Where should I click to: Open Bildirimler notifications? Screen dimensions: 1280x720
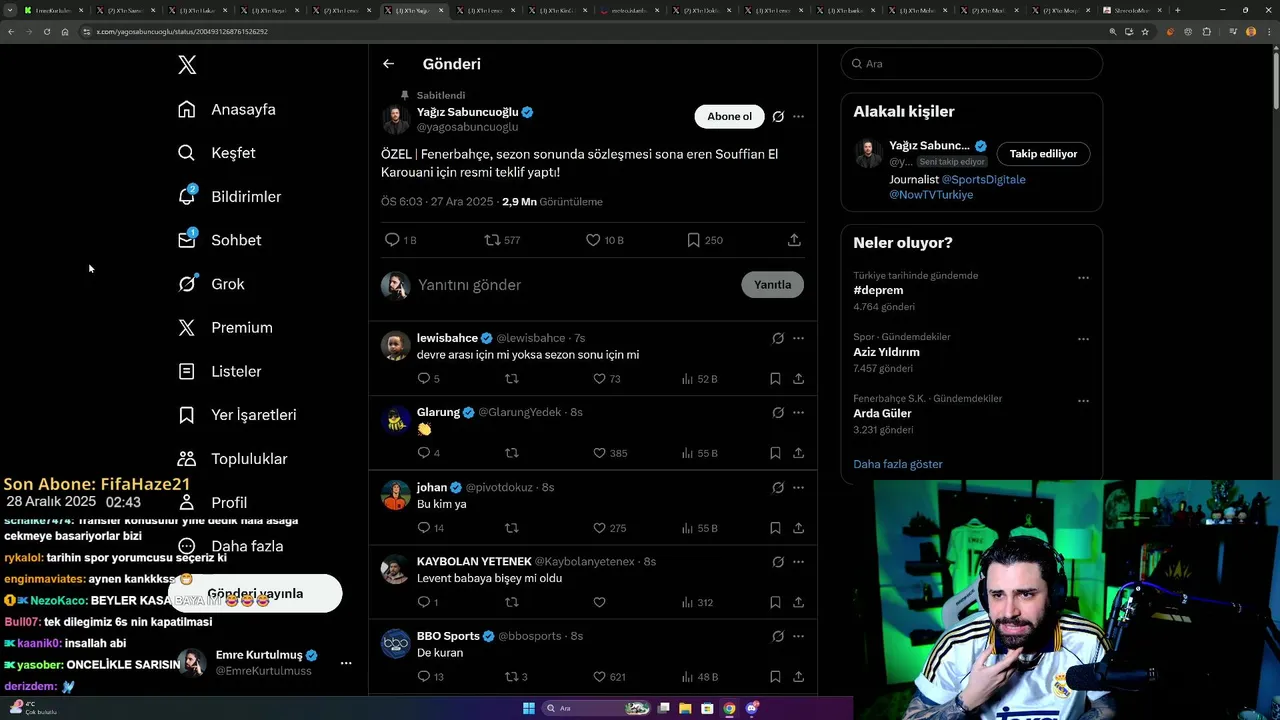(x=229, y=196)
